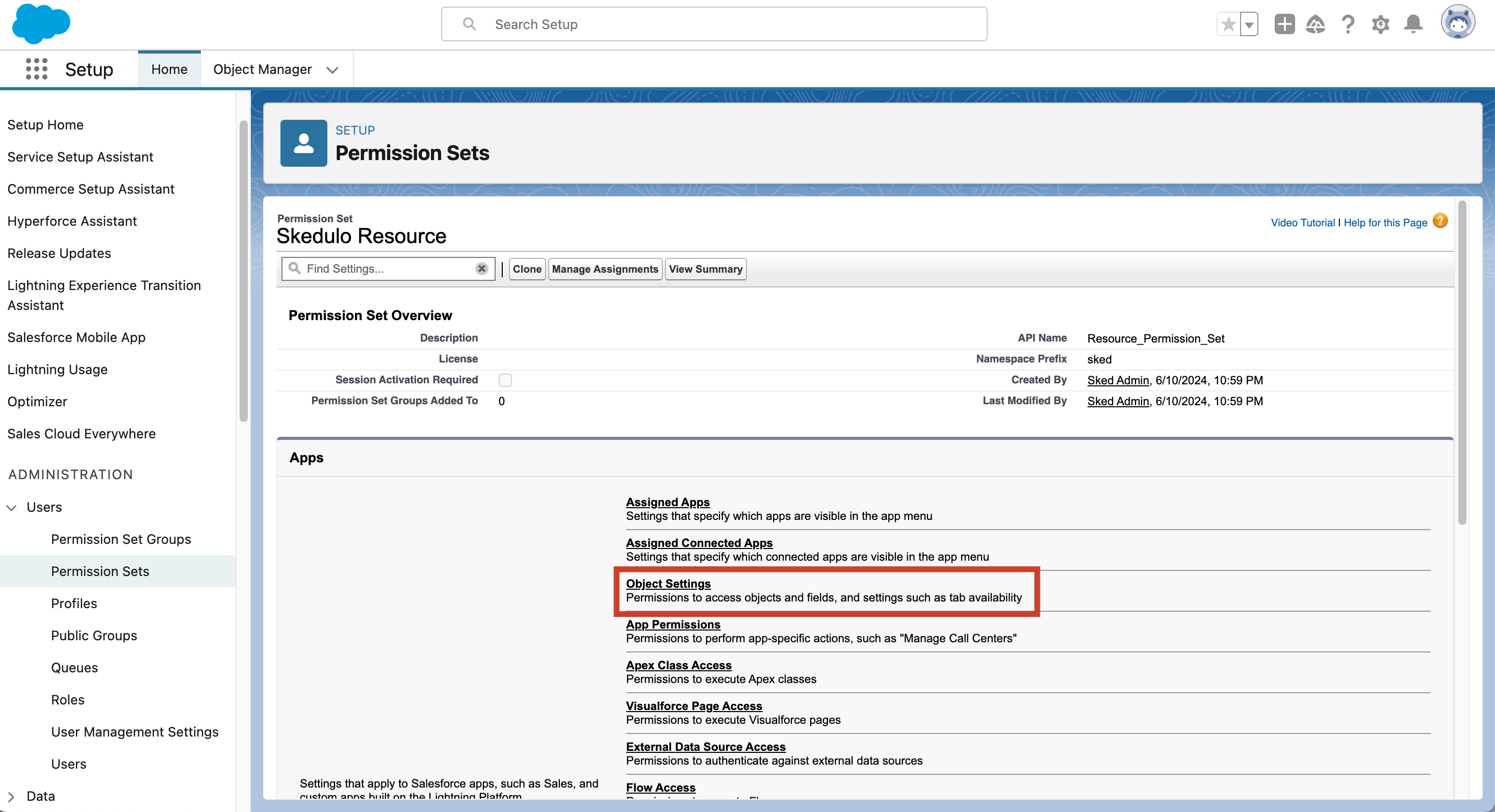Click into the Find Settings box
This screenshot has width=1495, height=812.
click(x=388, y=269)
